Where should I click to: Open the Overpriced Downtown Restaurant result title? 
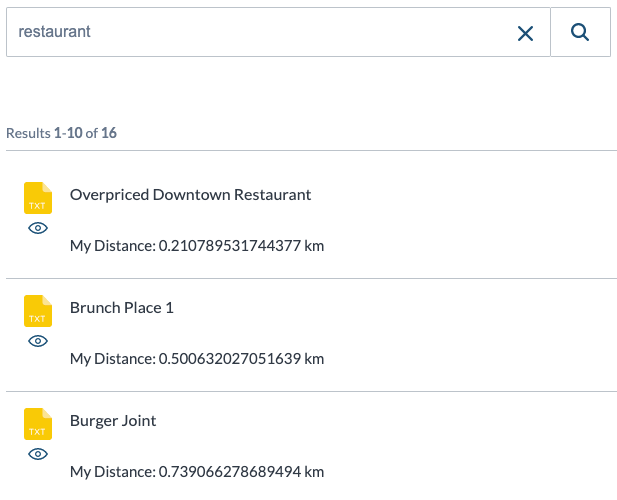[190, 195]
